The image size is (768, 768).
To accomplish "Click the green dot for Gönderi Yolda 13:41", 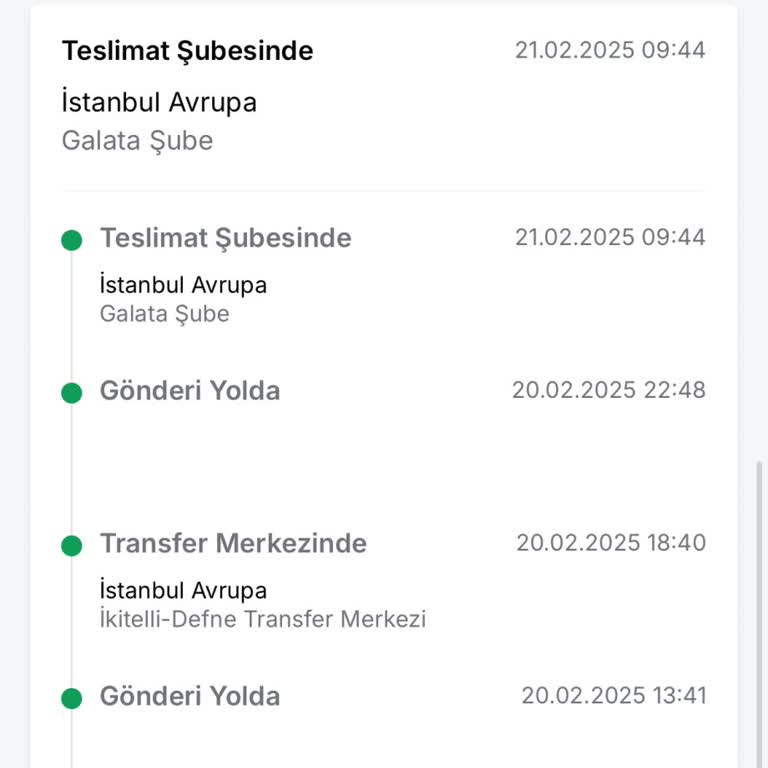I will (x=71, y=698).
